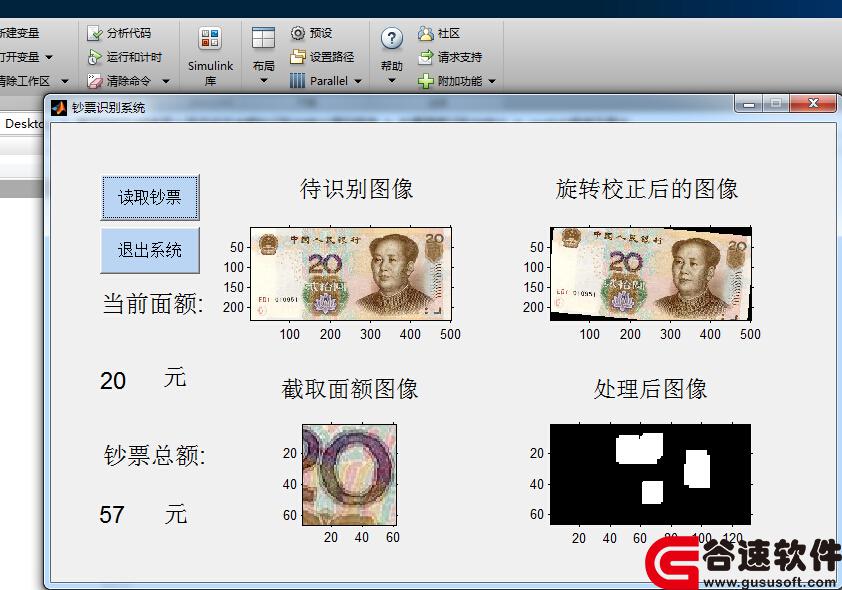The width and height of the screenshot is (842, 590).
Task: Click the MATLAB logo in 钞票识别系统 title bar
Action: pos(59,108)
